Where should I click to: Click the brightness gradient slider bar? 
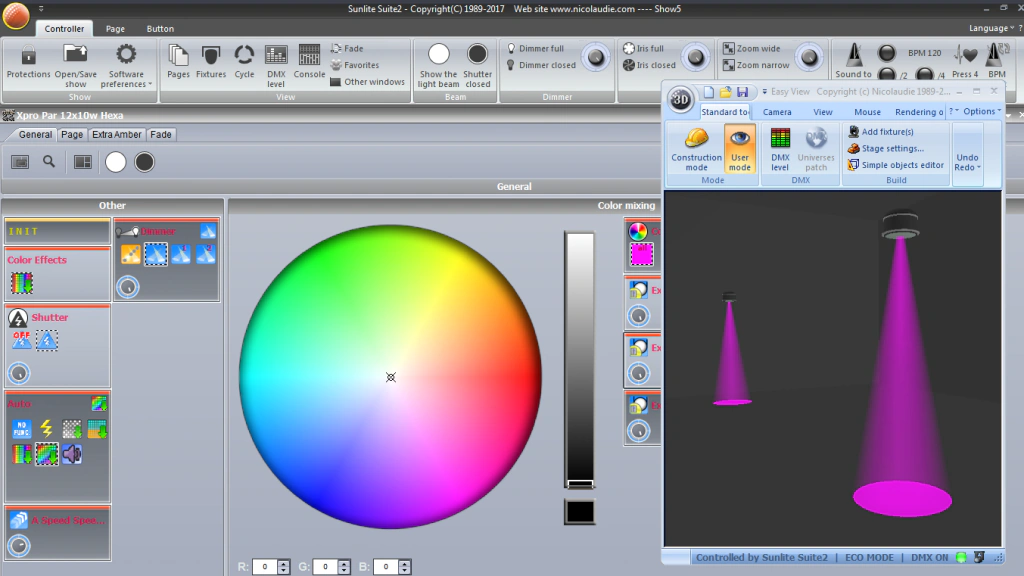click(x=579, y=359)
